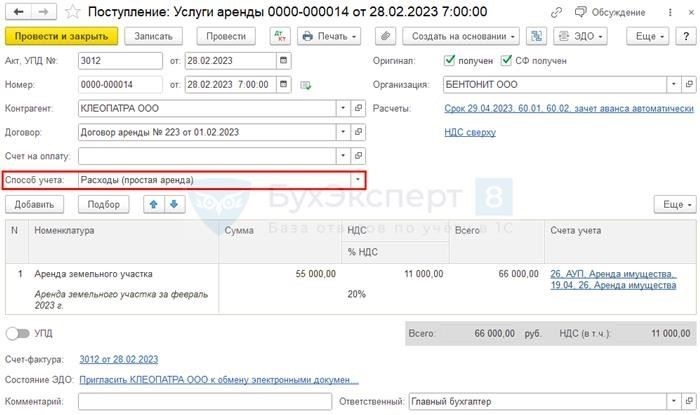Expand the Способ учета dropdown
This screenshot has height=415, width=700.
click(x=358, y=180)
